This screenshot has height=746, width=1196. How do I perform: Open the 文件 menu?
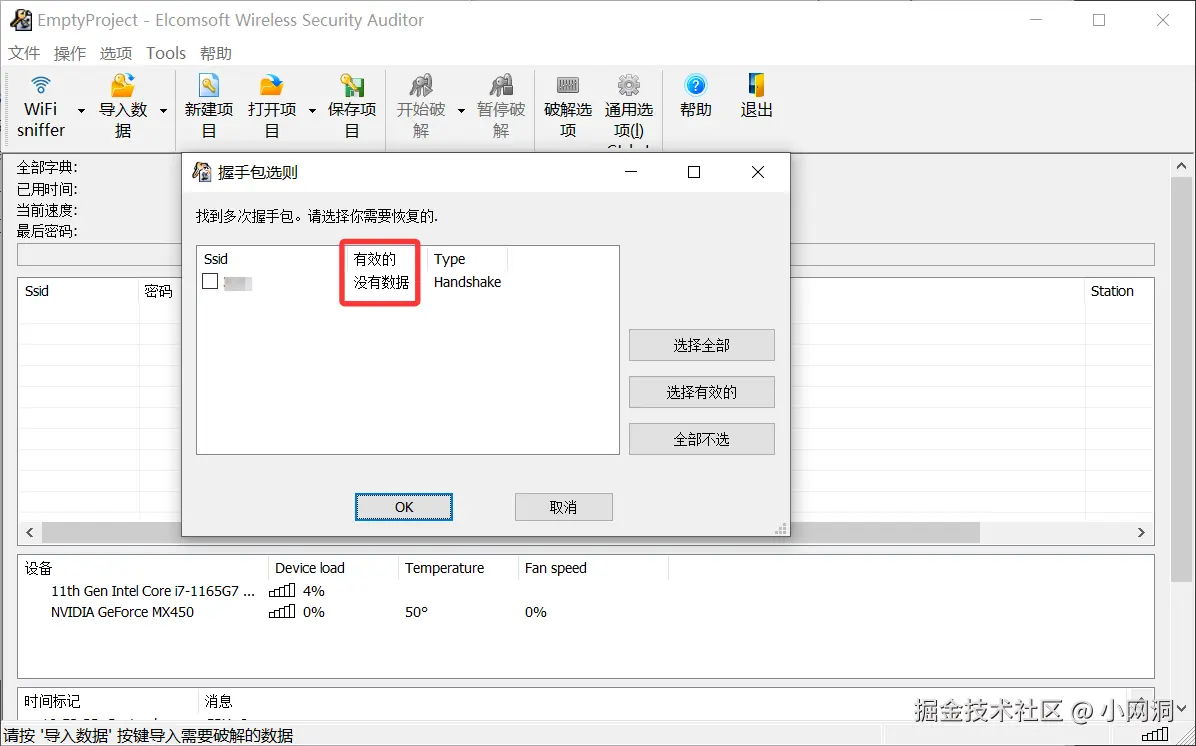click(24, 53)
